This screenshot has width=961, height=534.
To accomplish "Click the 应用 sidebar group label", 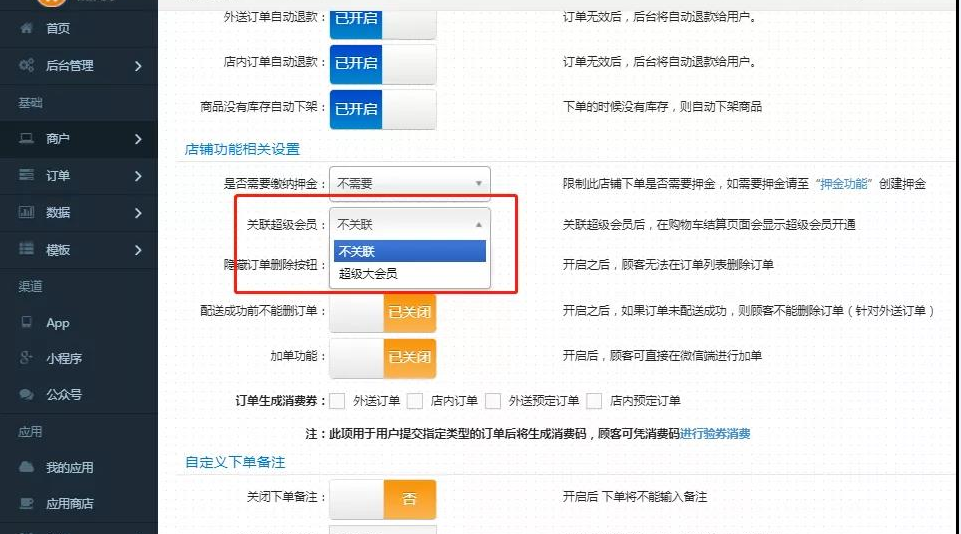I will [x=31, y=432].
